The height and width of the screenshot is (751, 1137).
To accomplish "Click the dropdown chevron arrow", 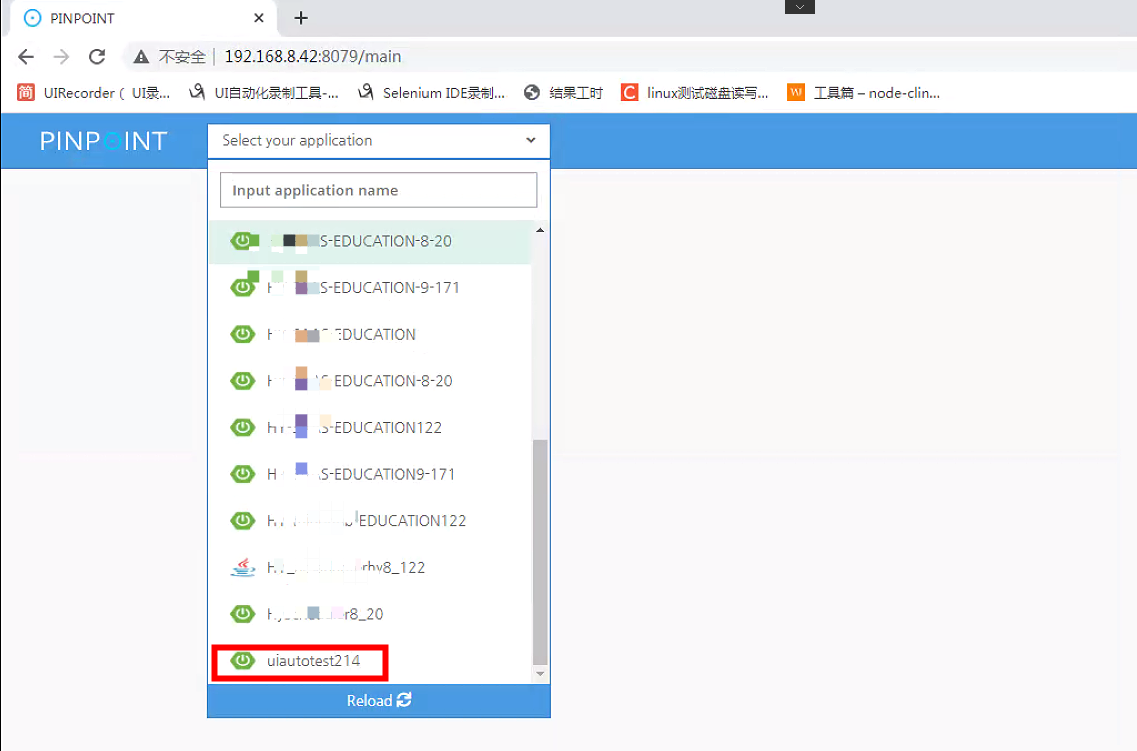I will tap(531, 140).
